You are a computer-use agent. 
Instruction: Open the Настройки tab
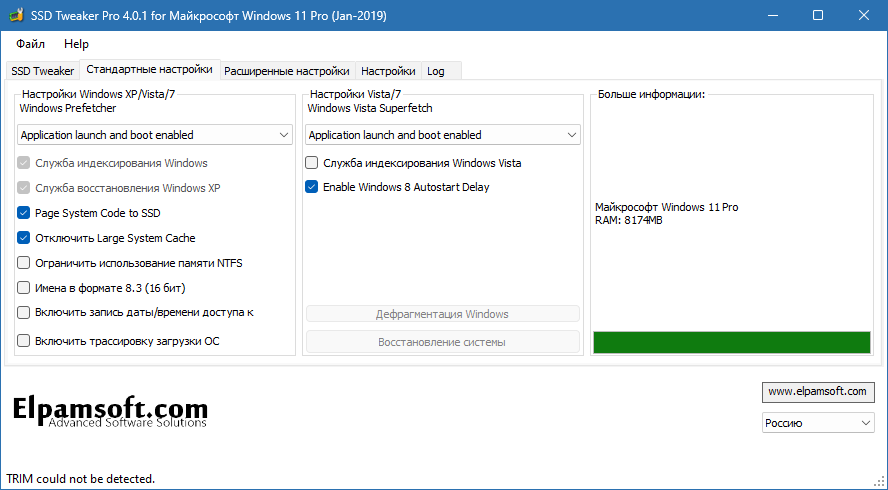[x=388, y=71]
